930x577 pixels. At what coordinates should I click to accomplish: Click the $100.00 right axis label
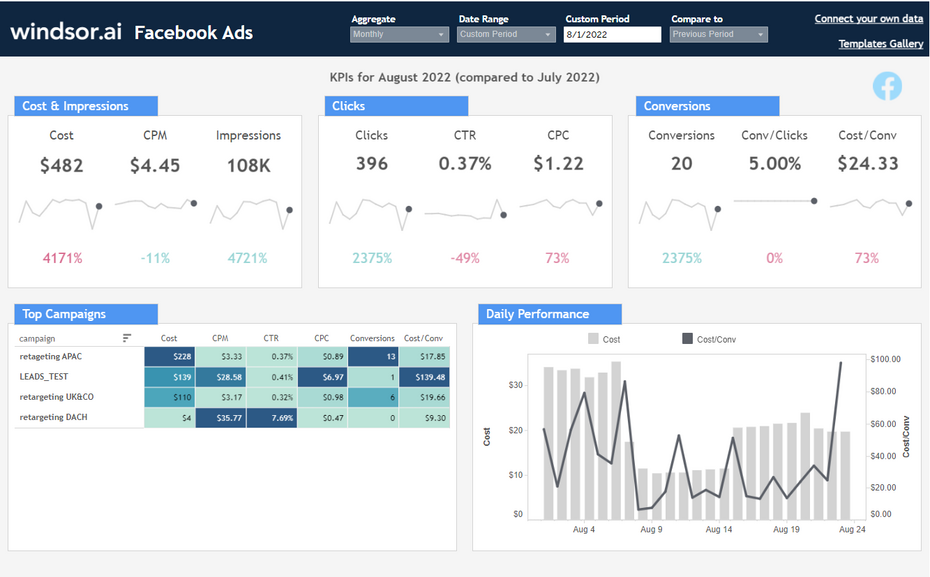[x=886, y=359]
